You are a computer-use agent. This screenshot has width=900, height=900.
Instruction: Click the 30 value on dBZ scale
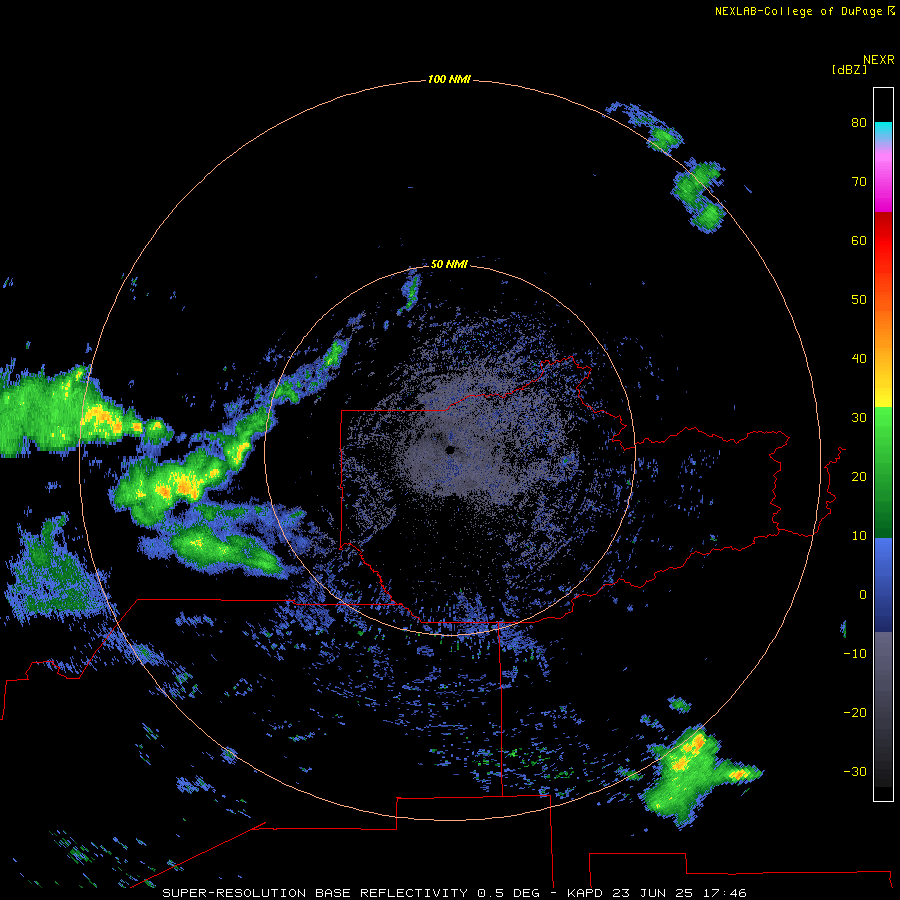tap(859, 418)
